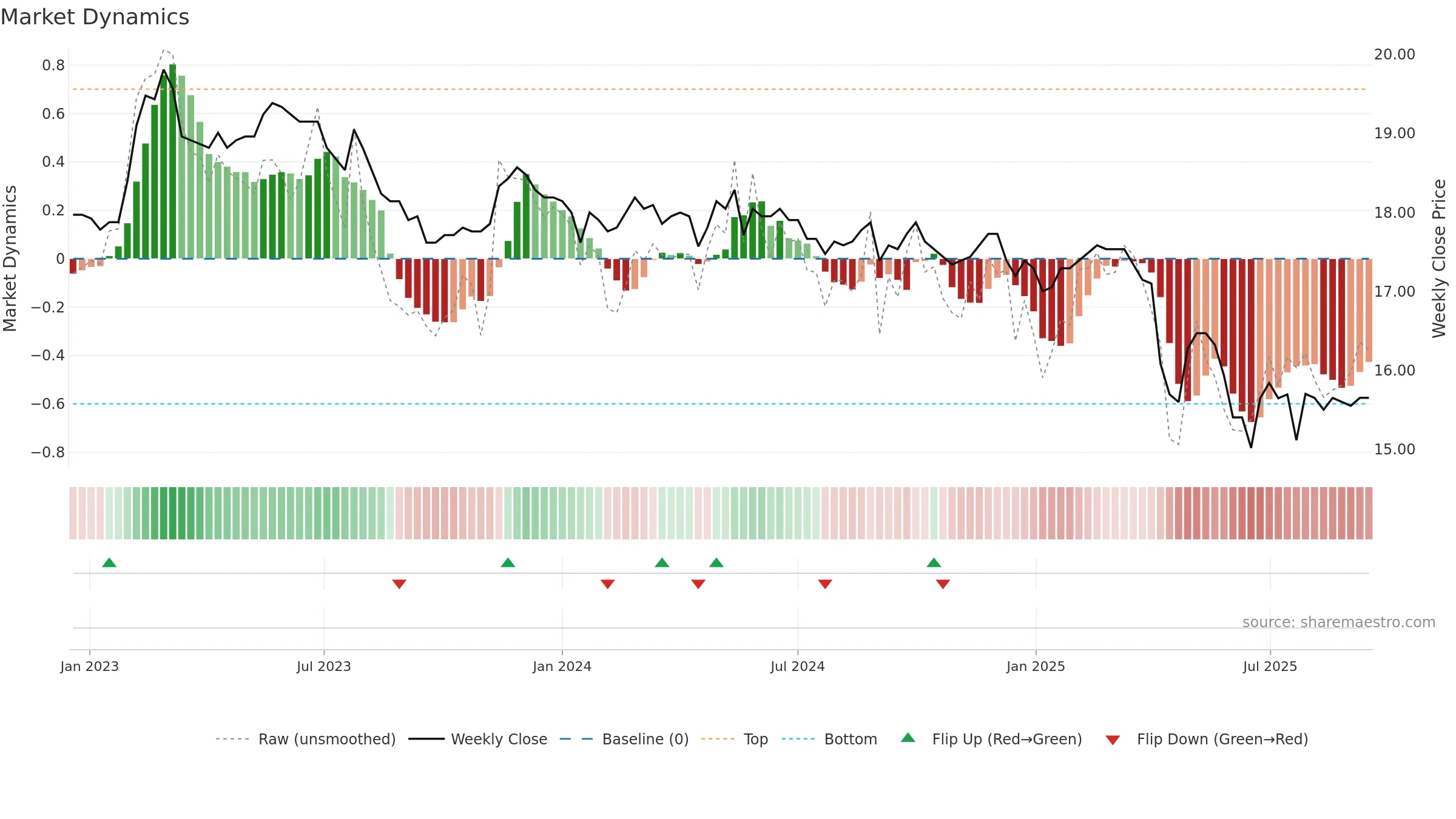
Task: Click the 18.00 price axis label
Action: point(1395,213)
